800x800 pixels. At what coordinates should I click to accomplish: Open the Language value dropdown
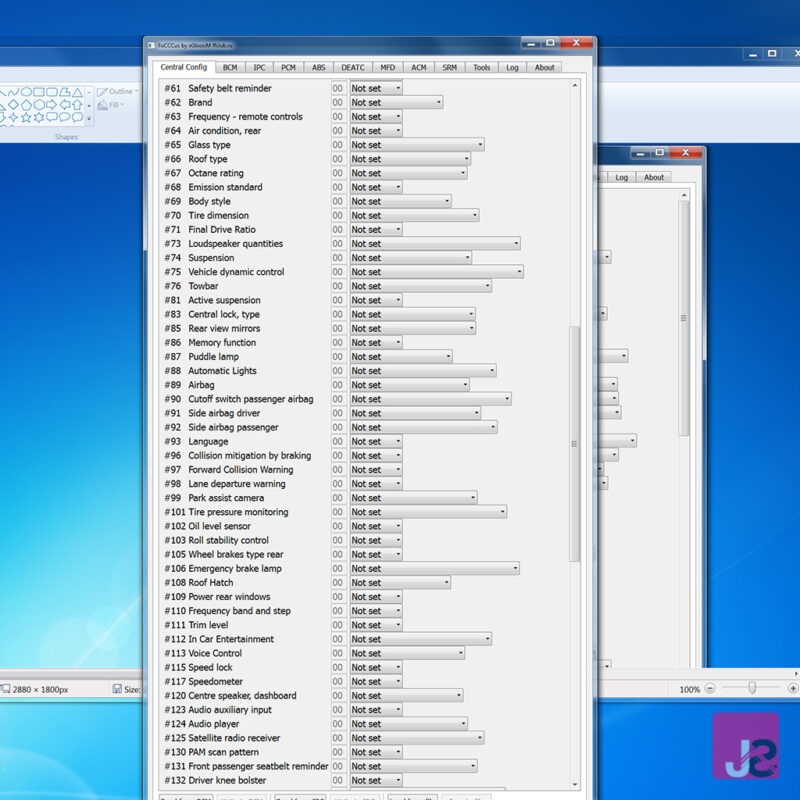coord(397,441)
